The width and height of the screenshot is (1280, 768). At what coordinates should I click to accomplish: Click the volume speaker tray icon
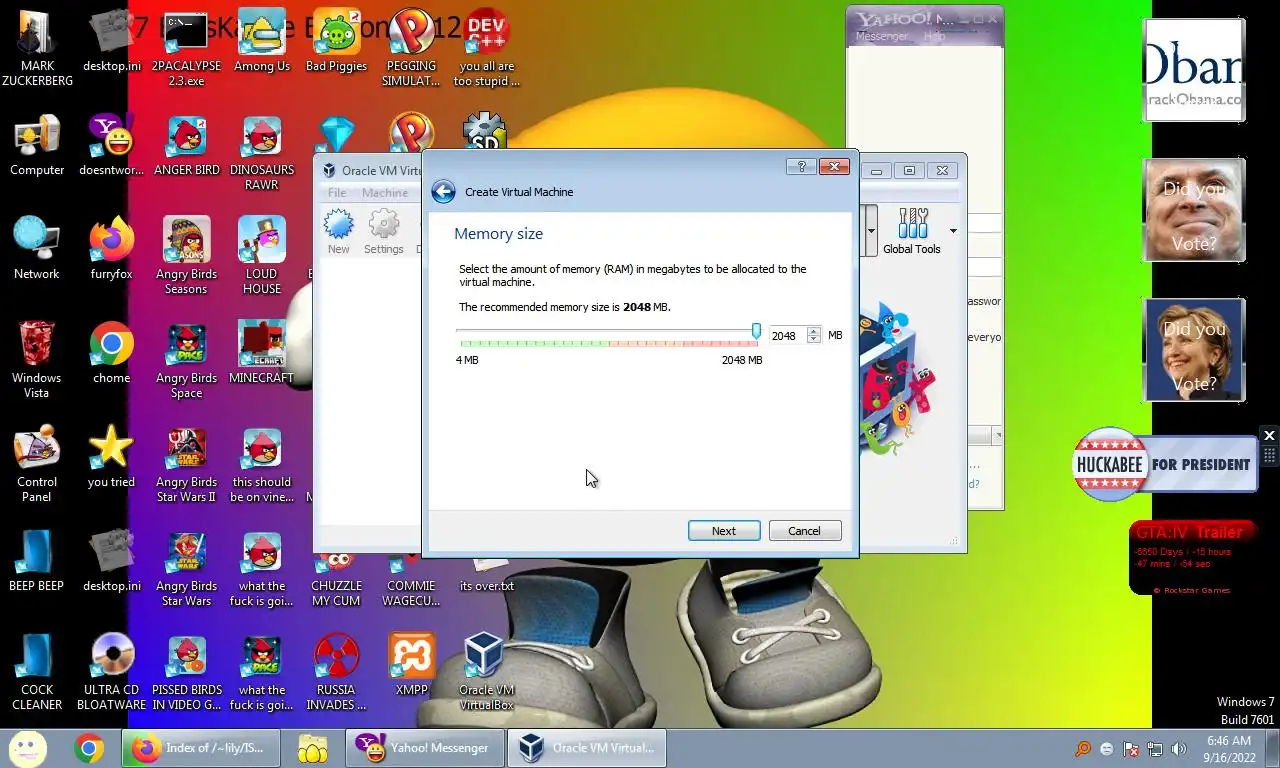pyautogui.click(x=1178, y=749)
